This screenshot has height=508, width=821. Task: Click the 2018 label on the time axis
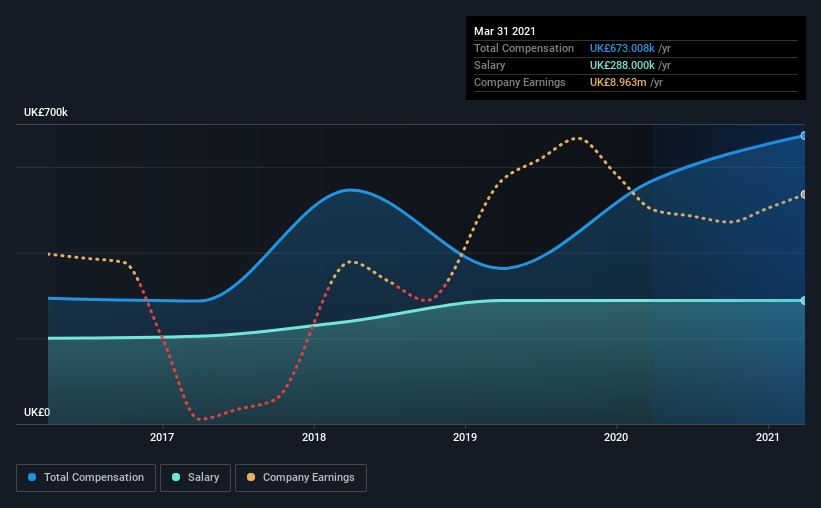(x=314, y=437)
